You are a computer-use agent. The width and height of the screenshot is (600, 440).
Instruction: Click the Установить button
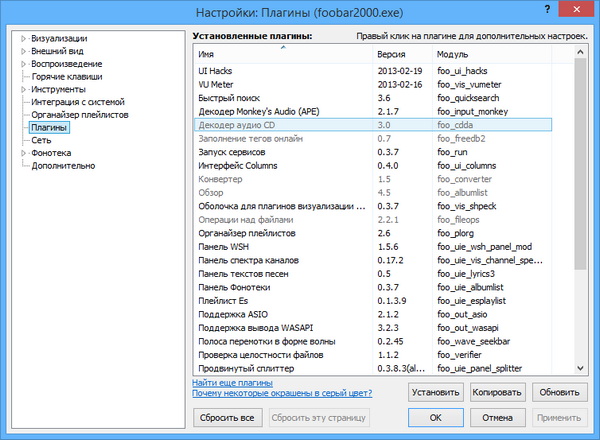point(435,393)
